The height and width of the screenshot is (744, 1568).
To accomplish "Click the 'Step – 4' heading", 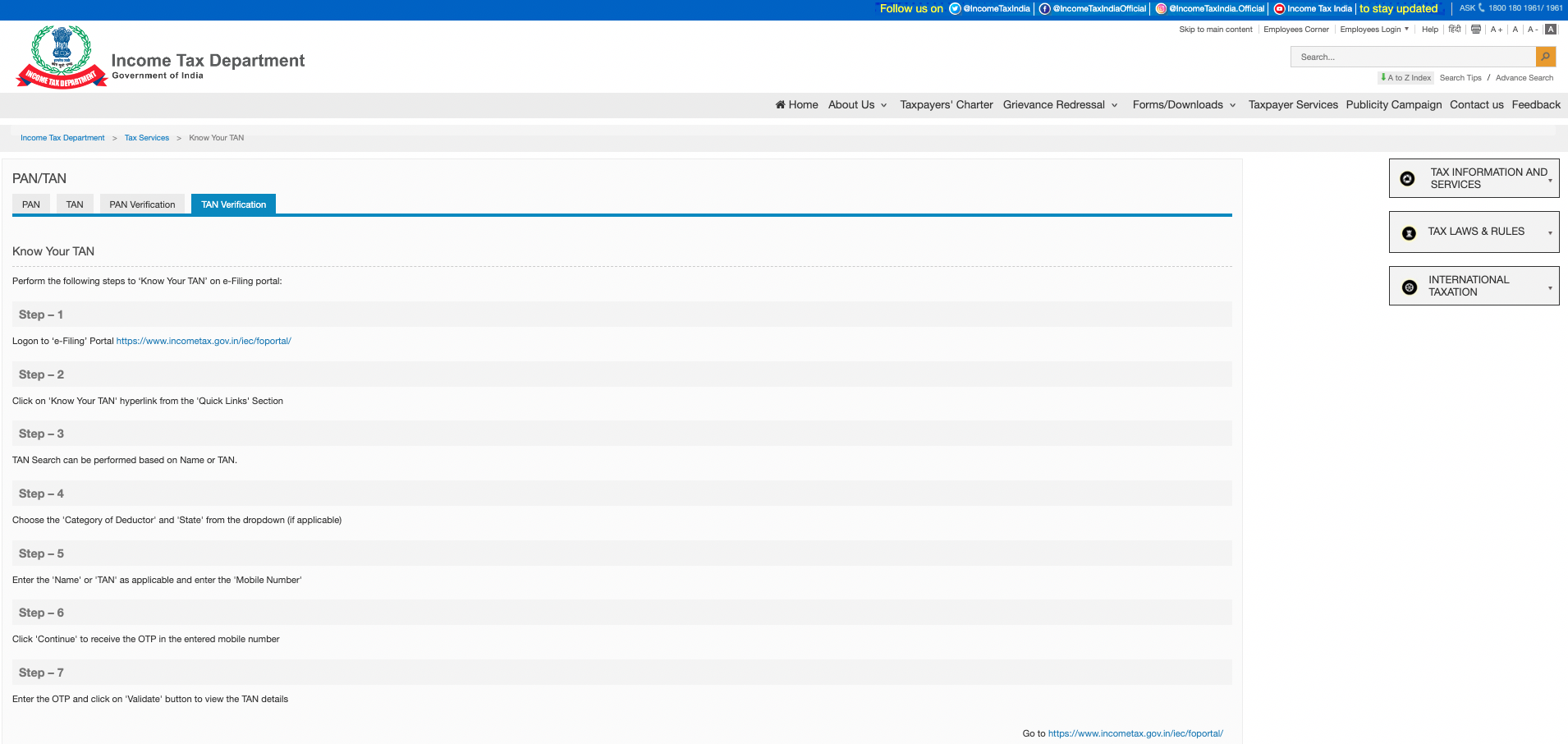I will tap(41, 494).
